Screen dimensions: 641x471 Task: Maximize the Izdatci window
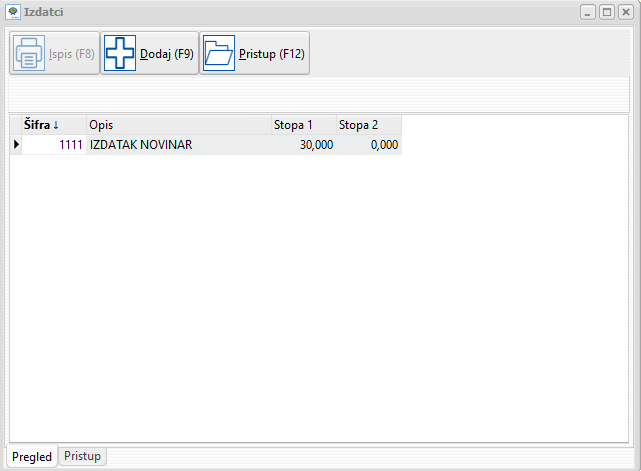[x=607, y=12]
